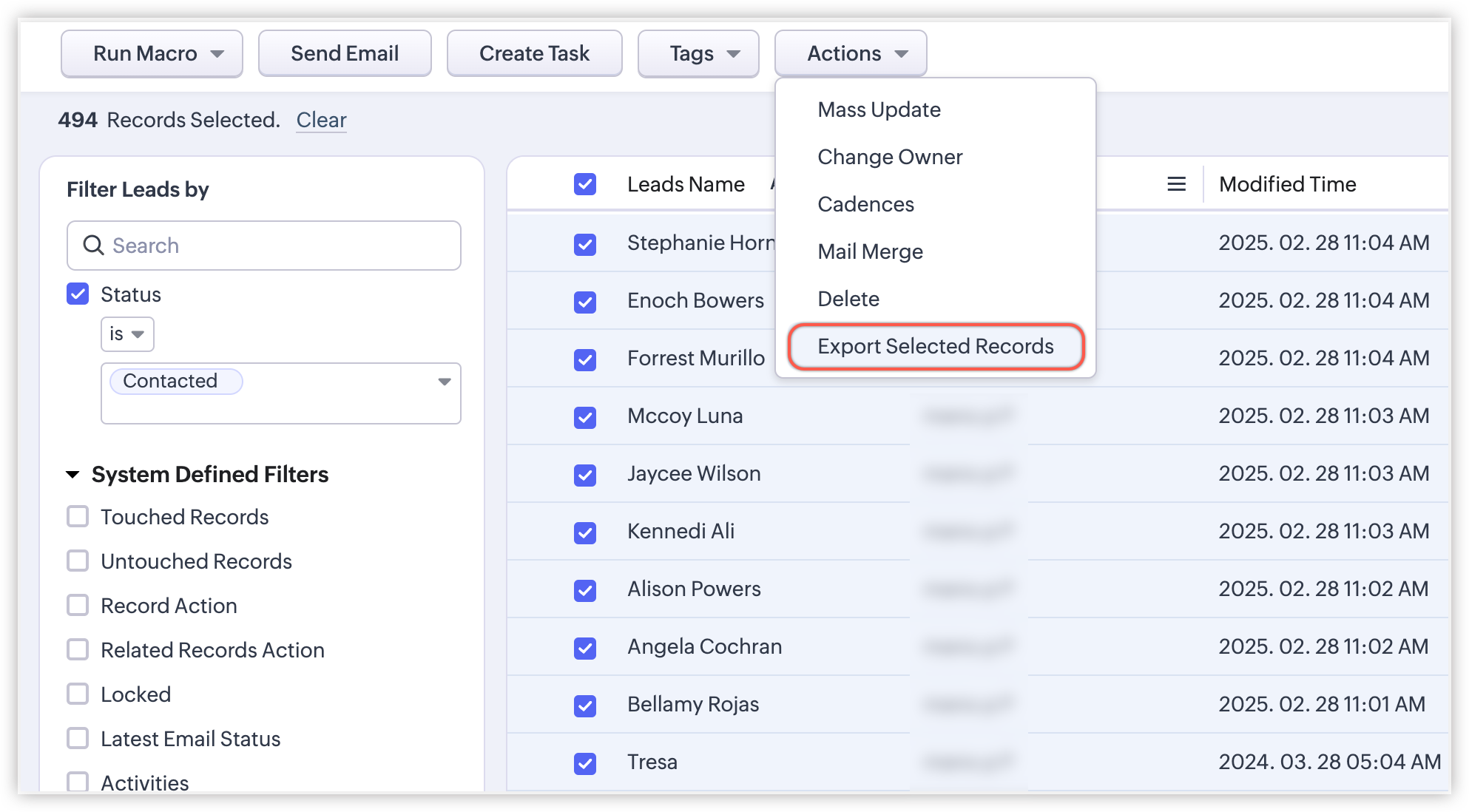Select Mass Update in Actions menu

[x=879, y=109]
